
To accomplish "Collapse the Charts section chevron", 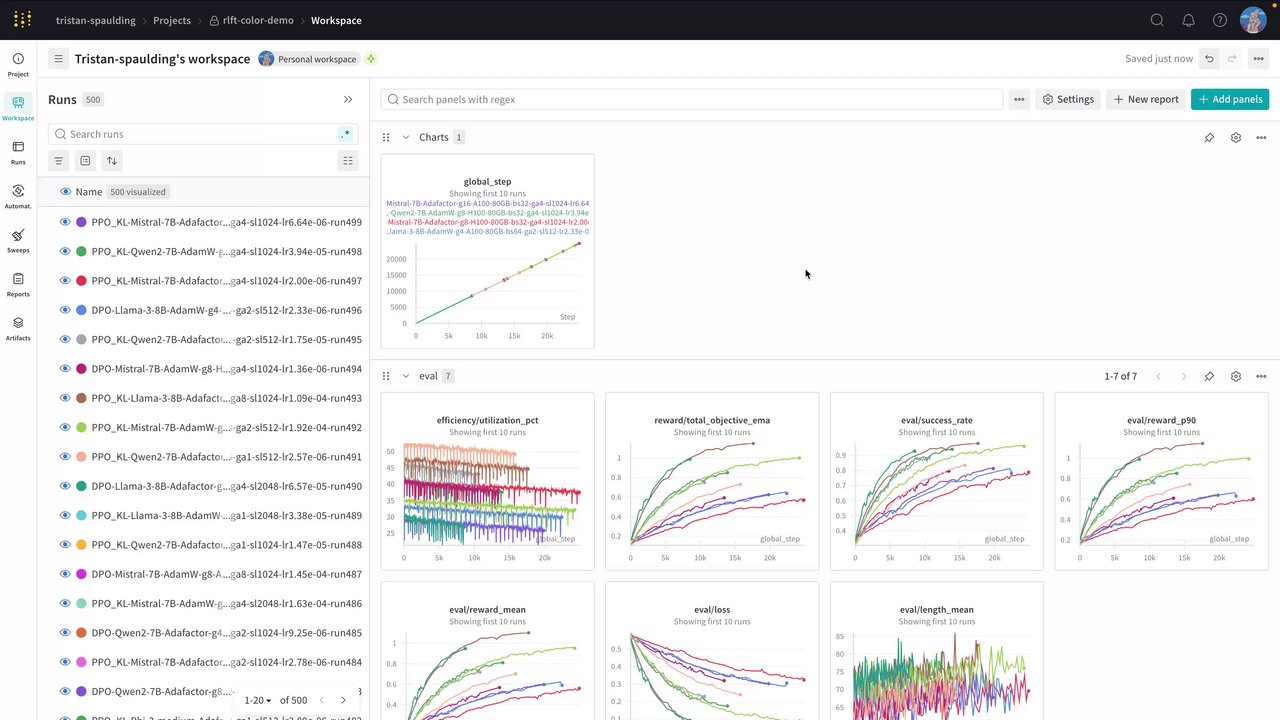I will coord(406,137).
